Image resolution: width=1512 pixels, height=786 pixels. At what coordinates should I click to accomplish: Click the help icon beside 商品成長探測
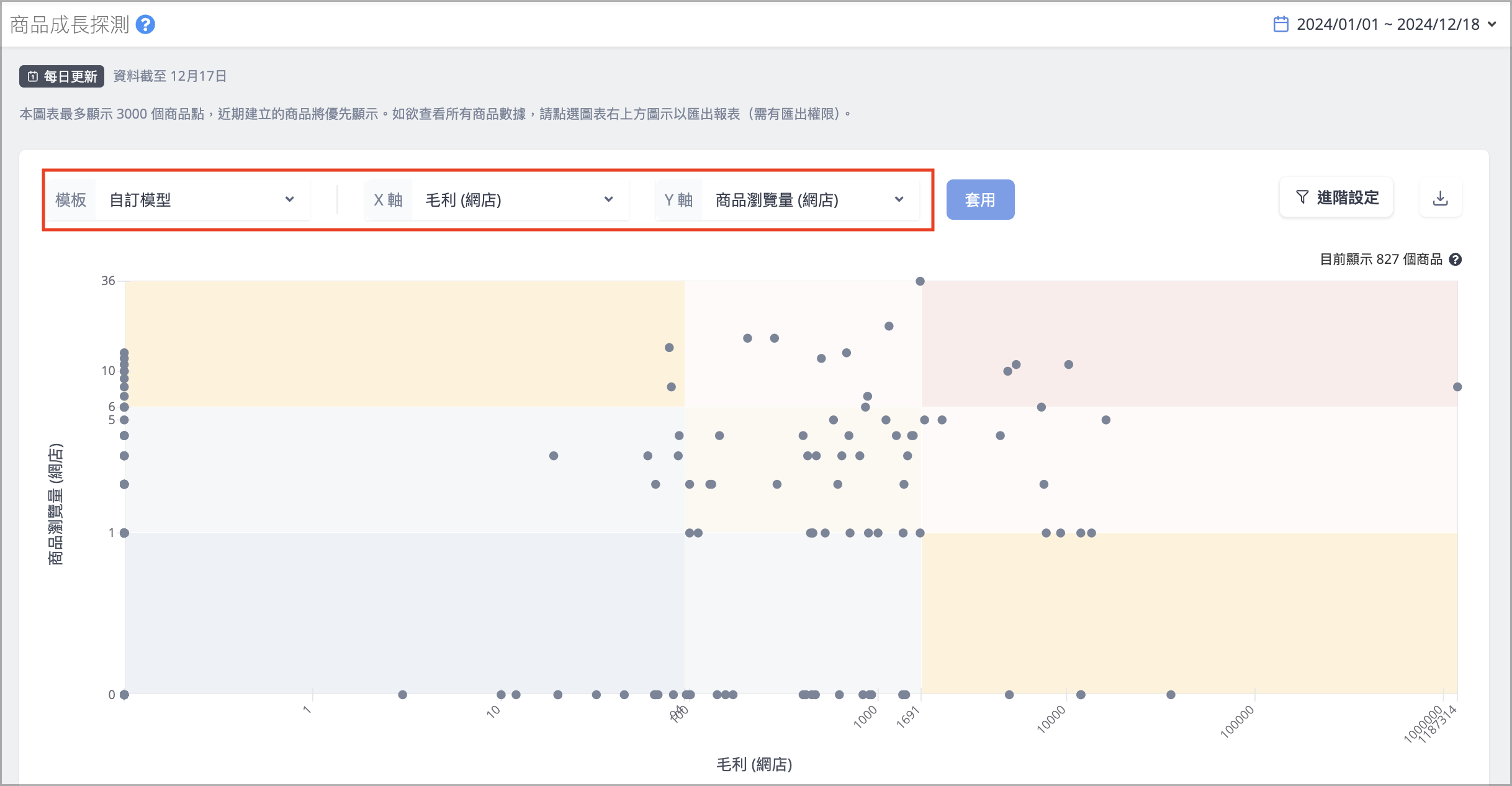click(145, 25)
